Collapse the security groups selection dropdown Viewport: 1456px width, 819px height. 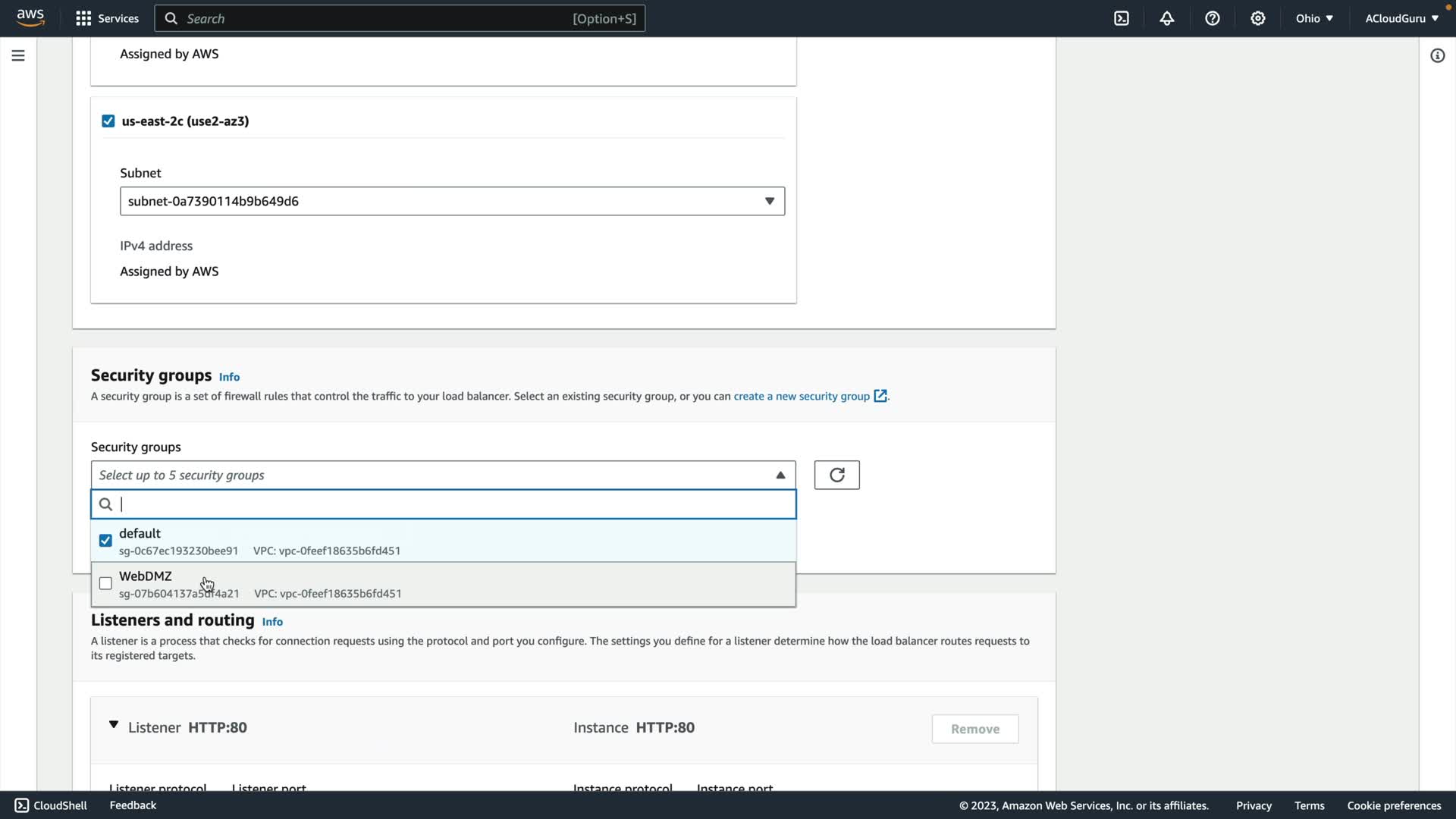pyautogui.click(x=780, y=475)
